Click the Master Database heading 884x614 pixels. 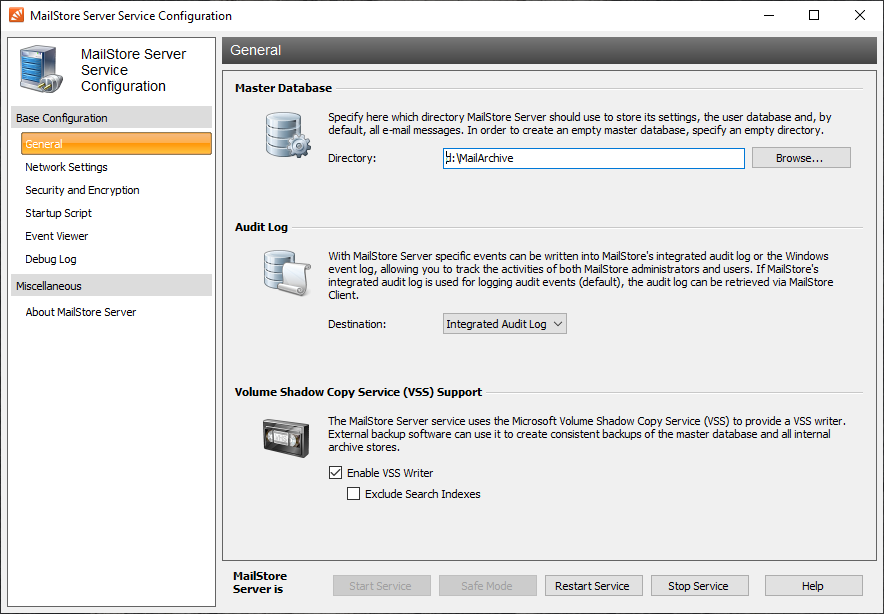(x=283, y=88)
